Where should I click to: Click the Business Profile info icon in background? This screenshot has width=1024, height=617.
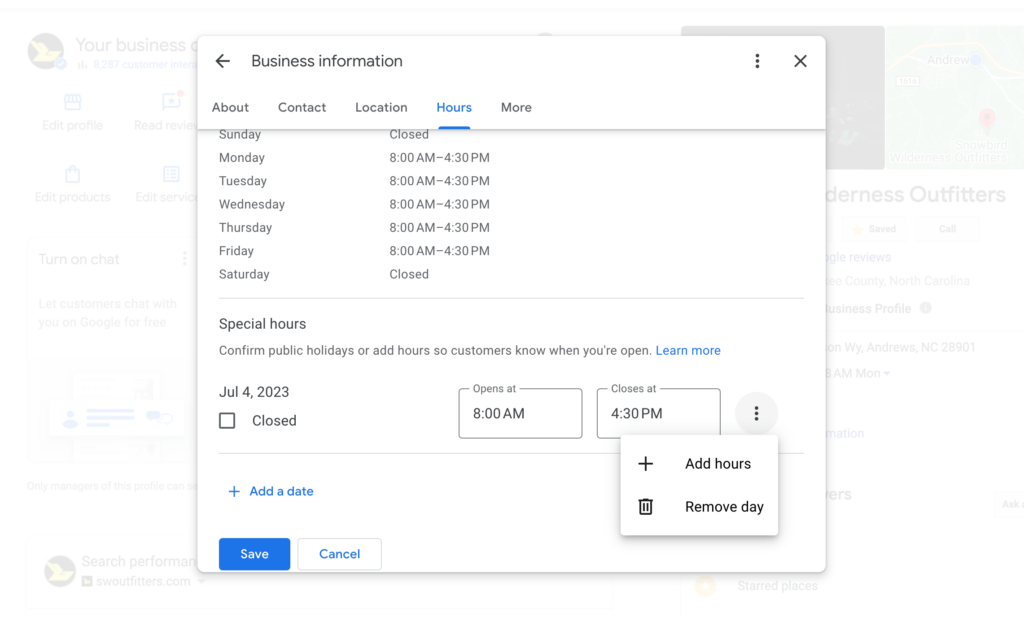(x=925, y=308)
